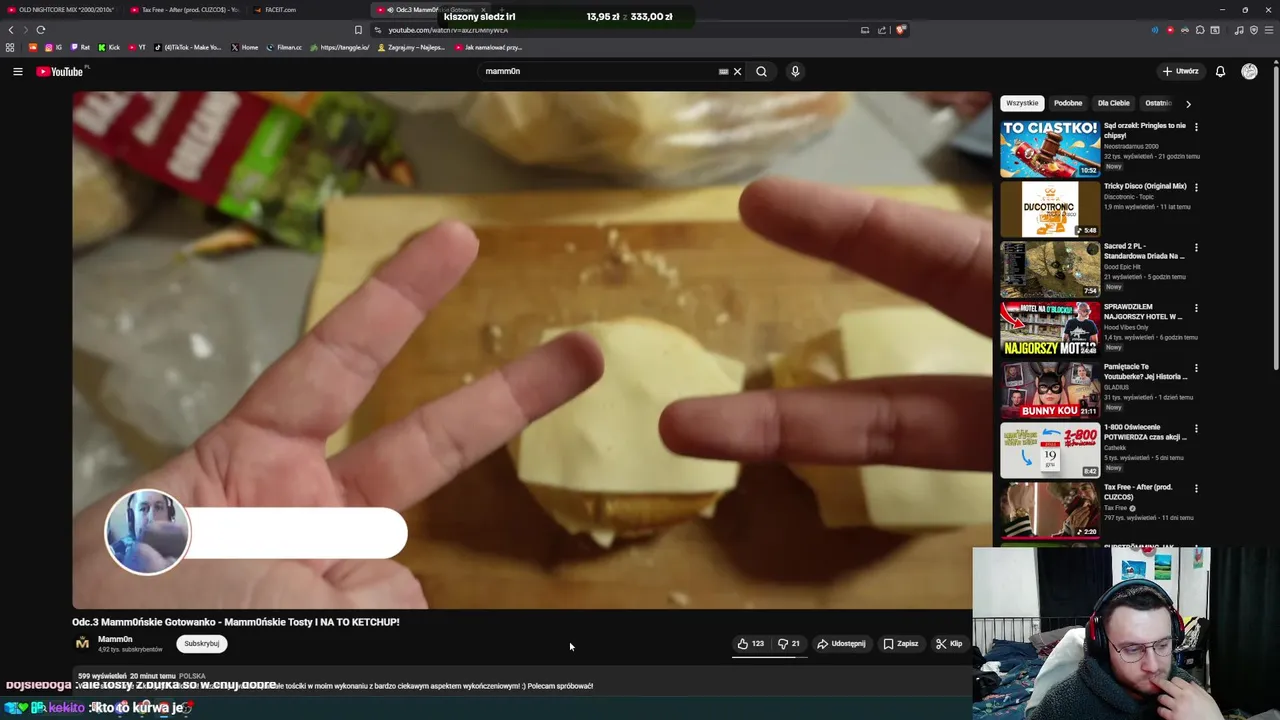Open the IG bookmark
Screen dimensions: 1280x720
(x=54, y=47)
